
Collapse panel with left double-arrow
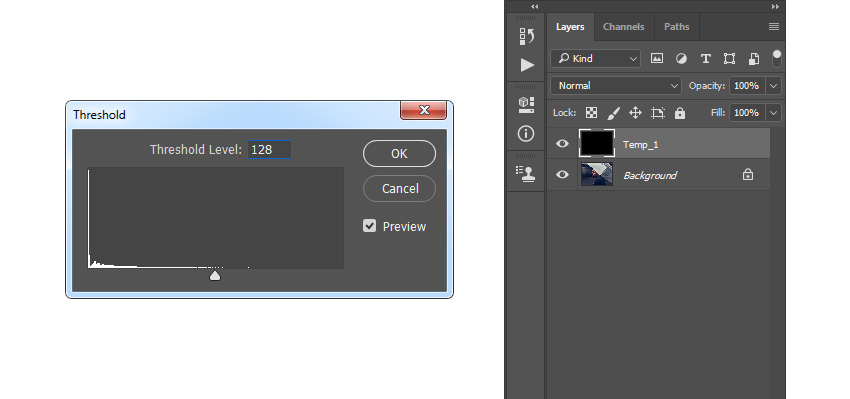tap(535, 7)
